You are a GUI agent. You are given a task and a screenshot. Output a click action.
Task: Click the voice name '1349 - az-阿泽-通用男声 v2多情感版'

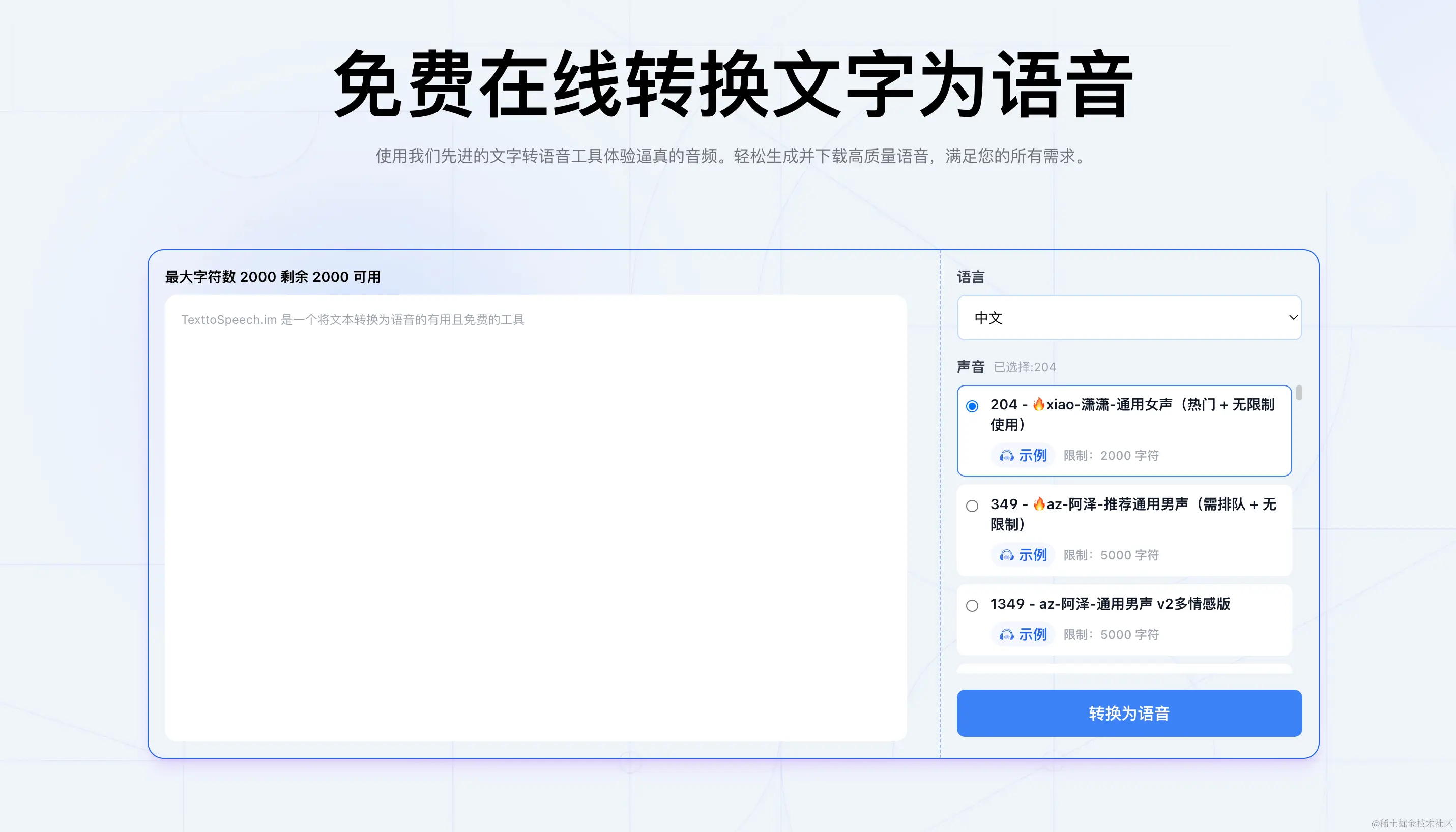1110,604
